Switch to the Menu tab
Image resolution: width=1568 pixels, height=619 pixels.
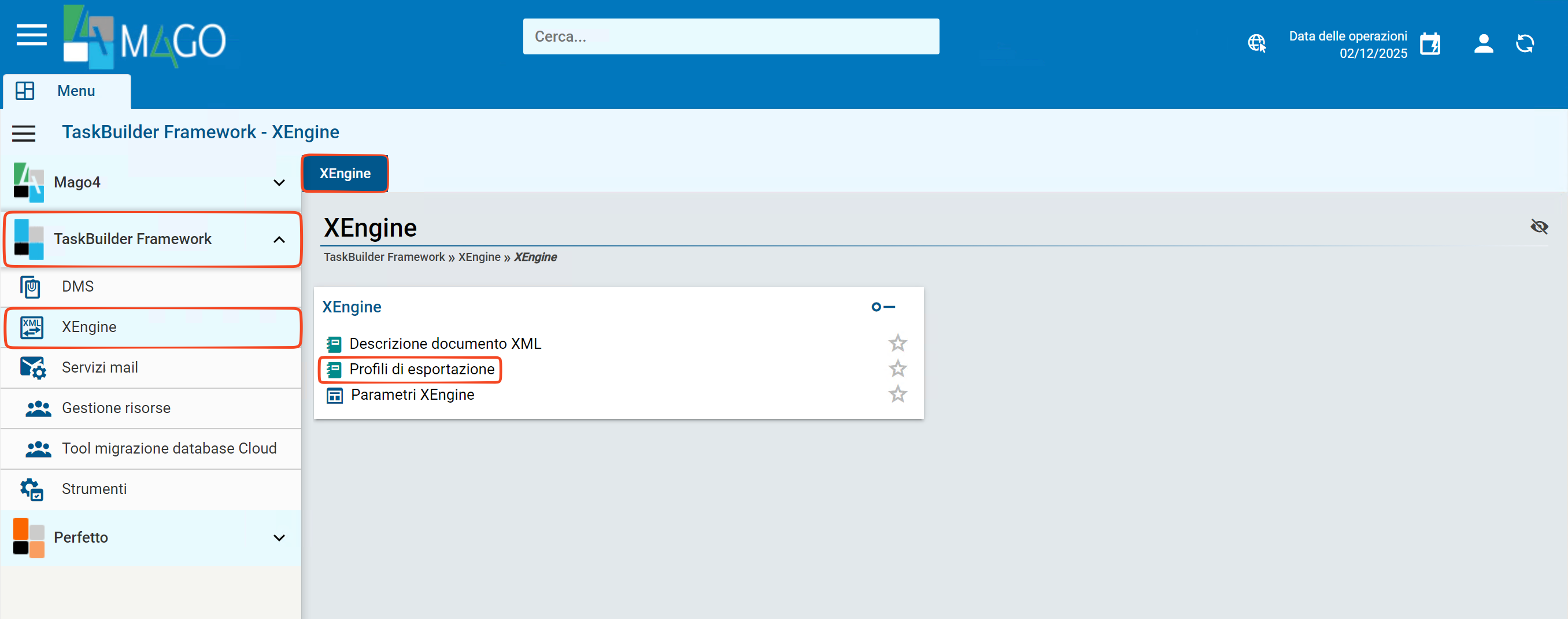(x=67, y=91)
